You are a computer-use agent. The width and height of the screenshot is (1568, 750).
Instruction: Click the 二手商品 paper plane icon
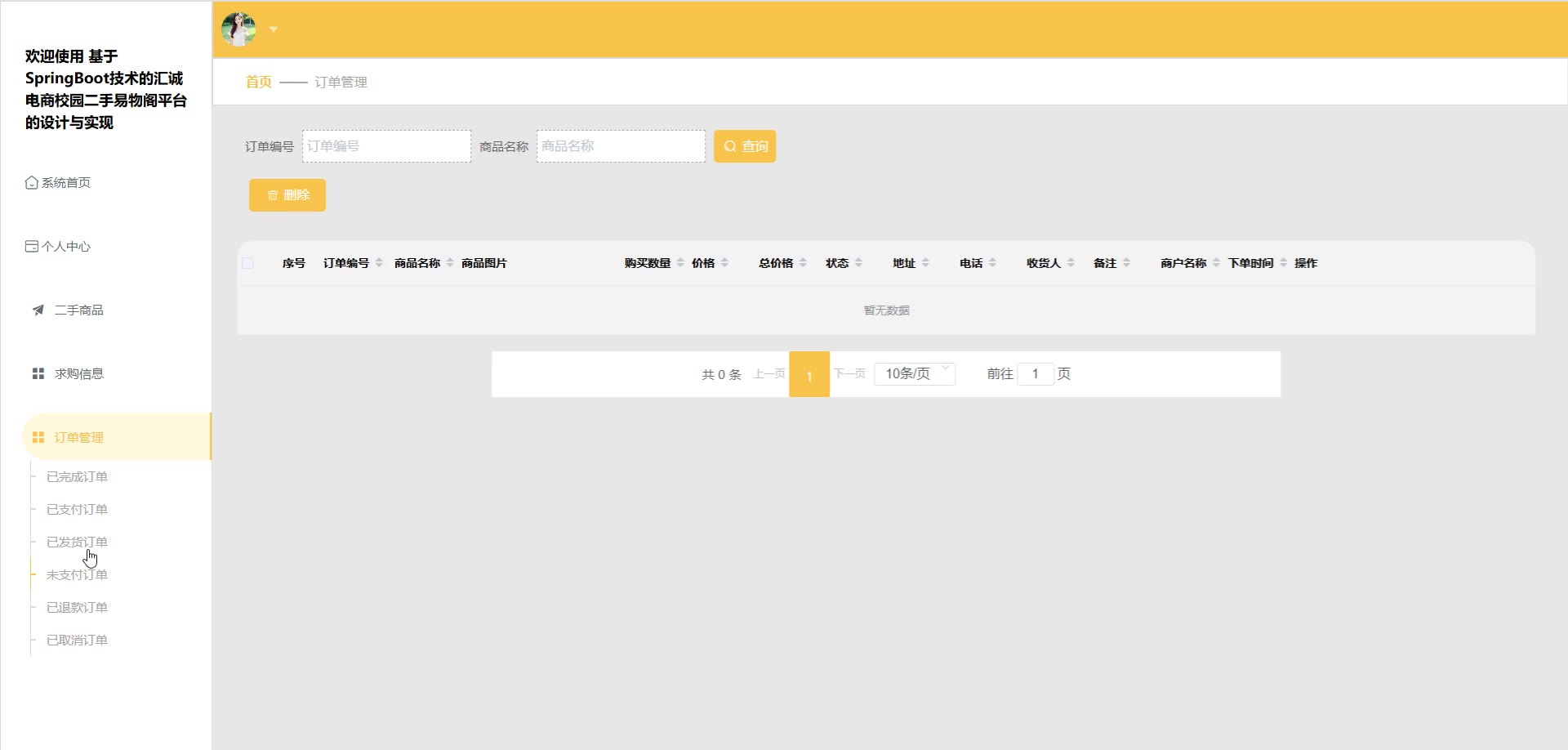click(x=38, y=310)
